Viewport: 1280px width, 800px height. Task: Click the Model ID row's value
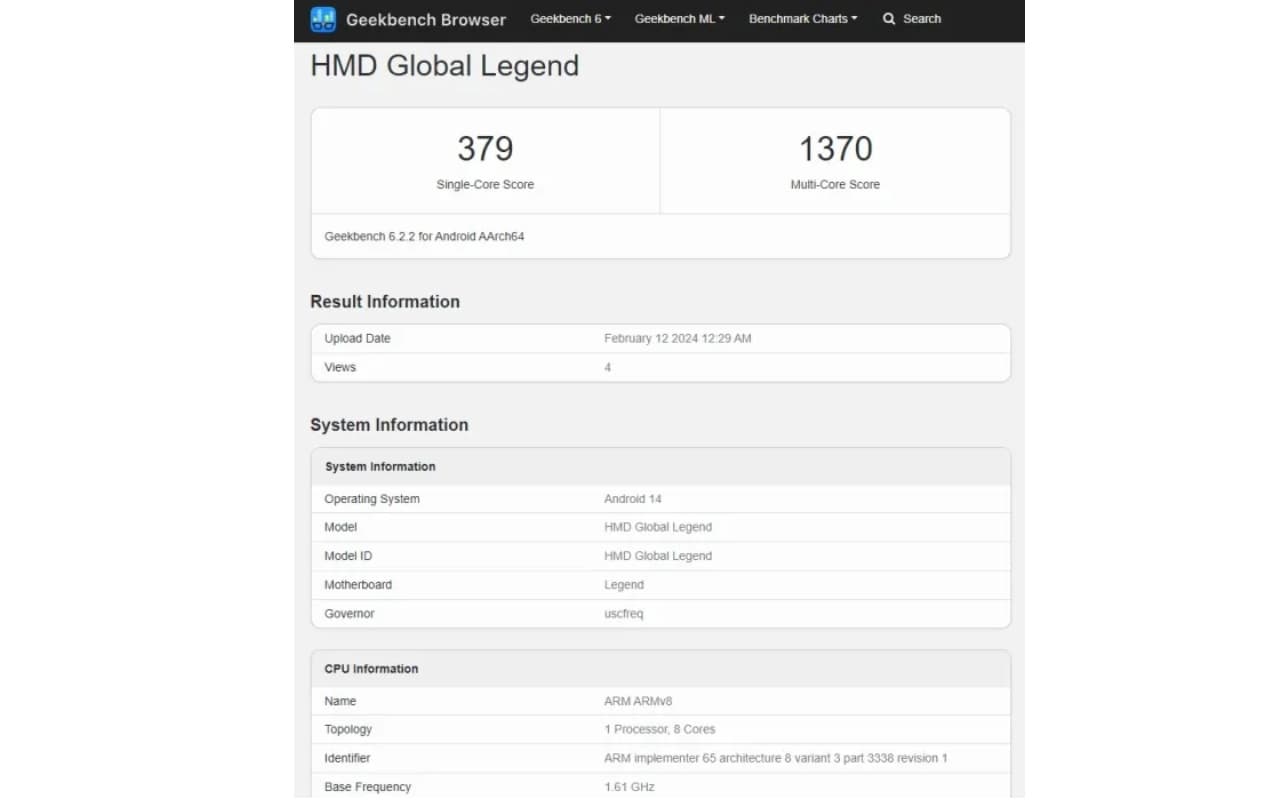[657, 556]
